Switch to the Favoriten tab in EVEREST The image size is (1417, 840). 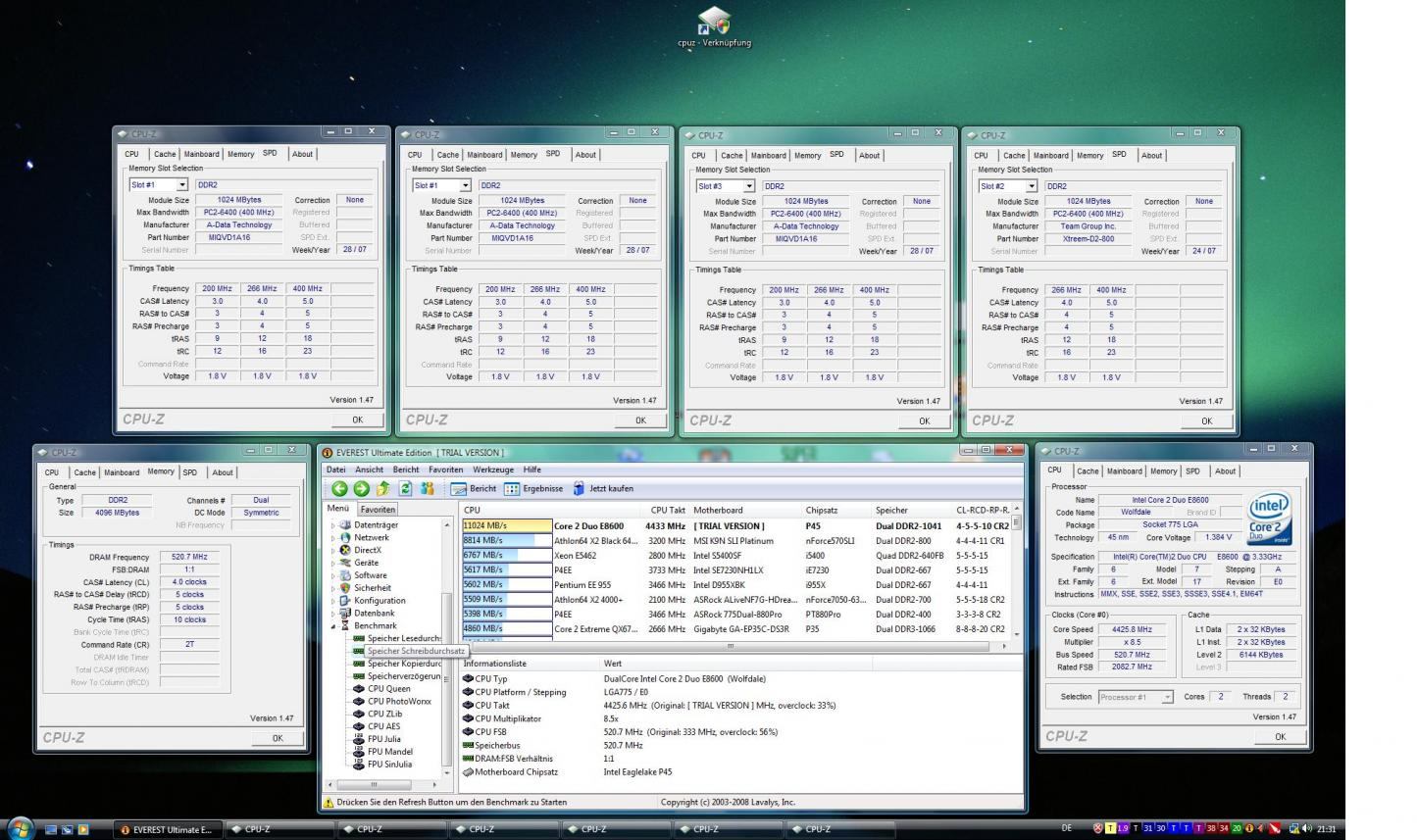(x=378, y=510)
